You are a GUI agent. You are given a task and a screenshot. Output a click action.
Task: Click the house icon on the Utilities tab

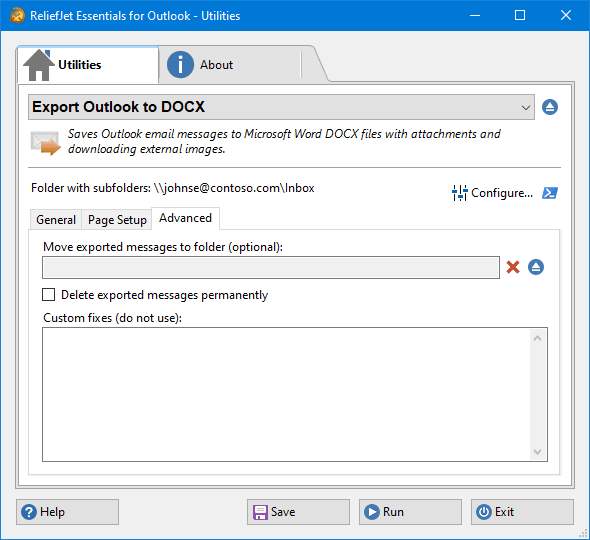(x=38, y=65)
